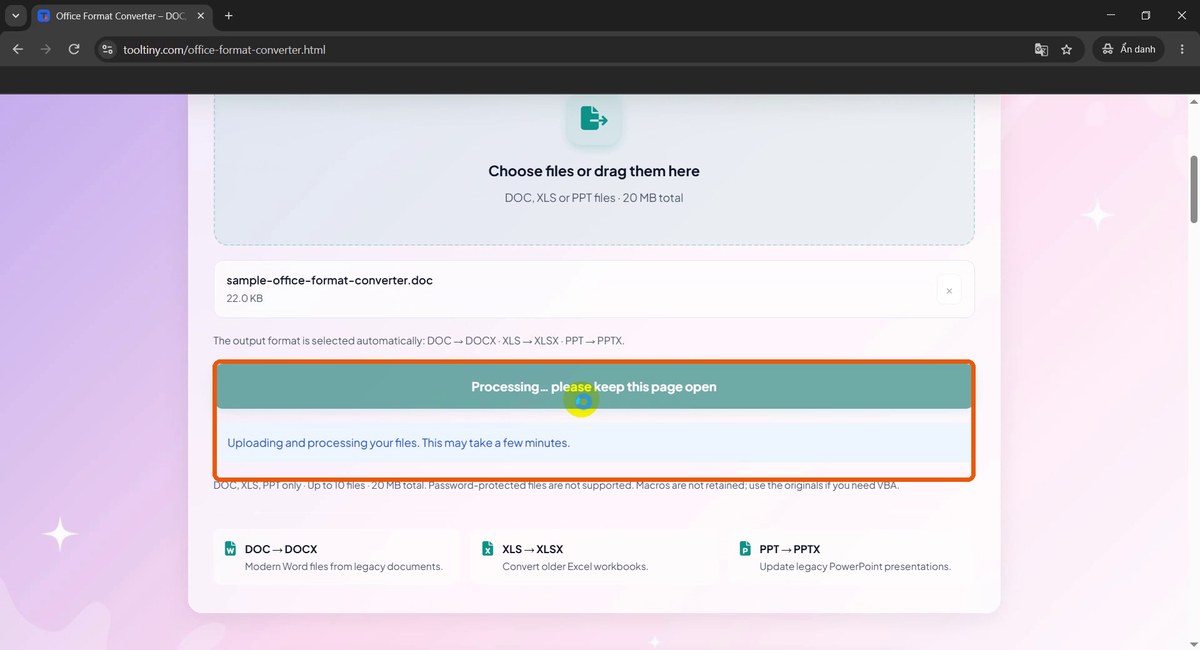Select the sample-office-format-converter.doc file name

point(330,280)
